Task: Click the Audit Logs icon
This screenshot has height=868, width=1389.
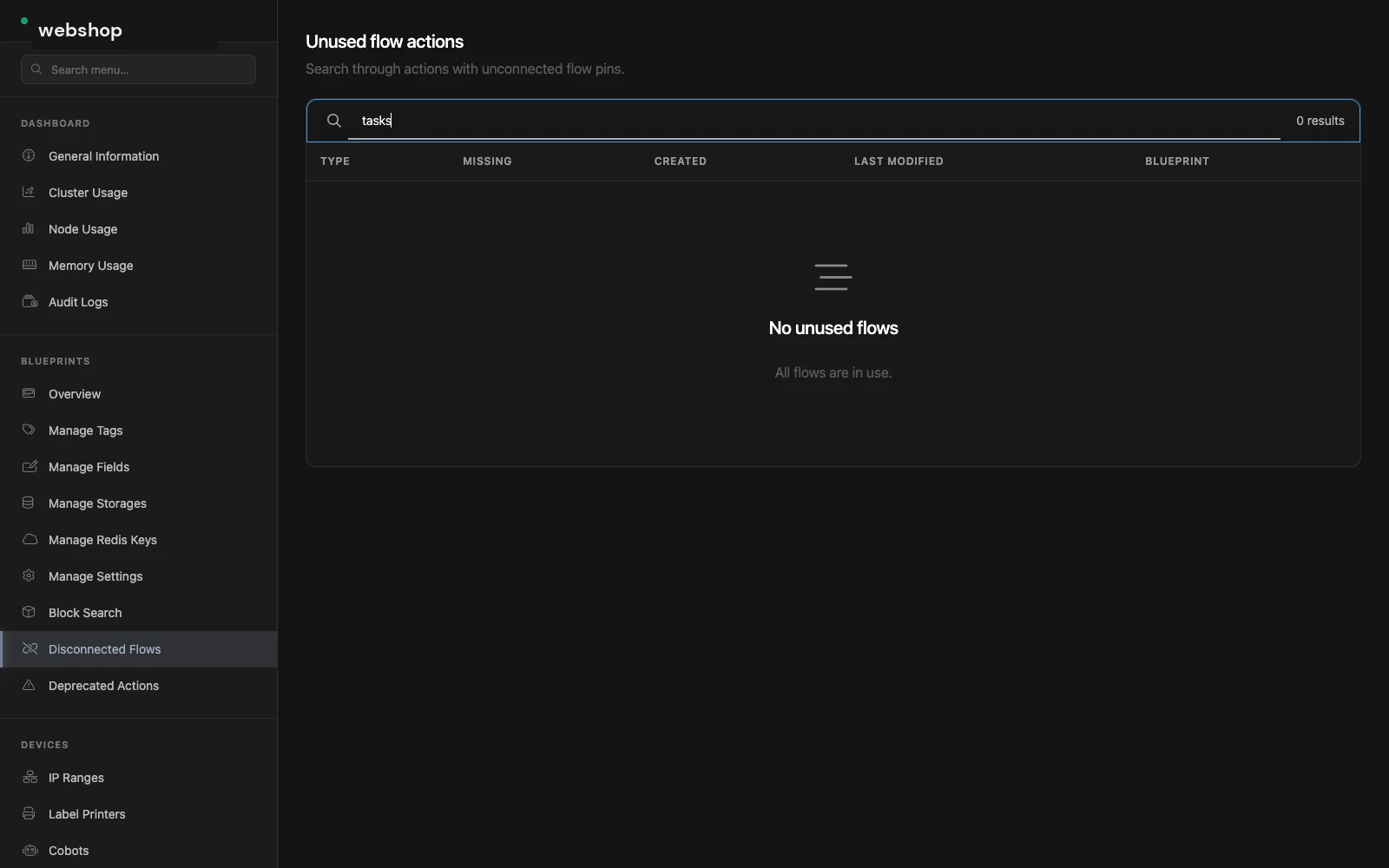Action: 30,301
